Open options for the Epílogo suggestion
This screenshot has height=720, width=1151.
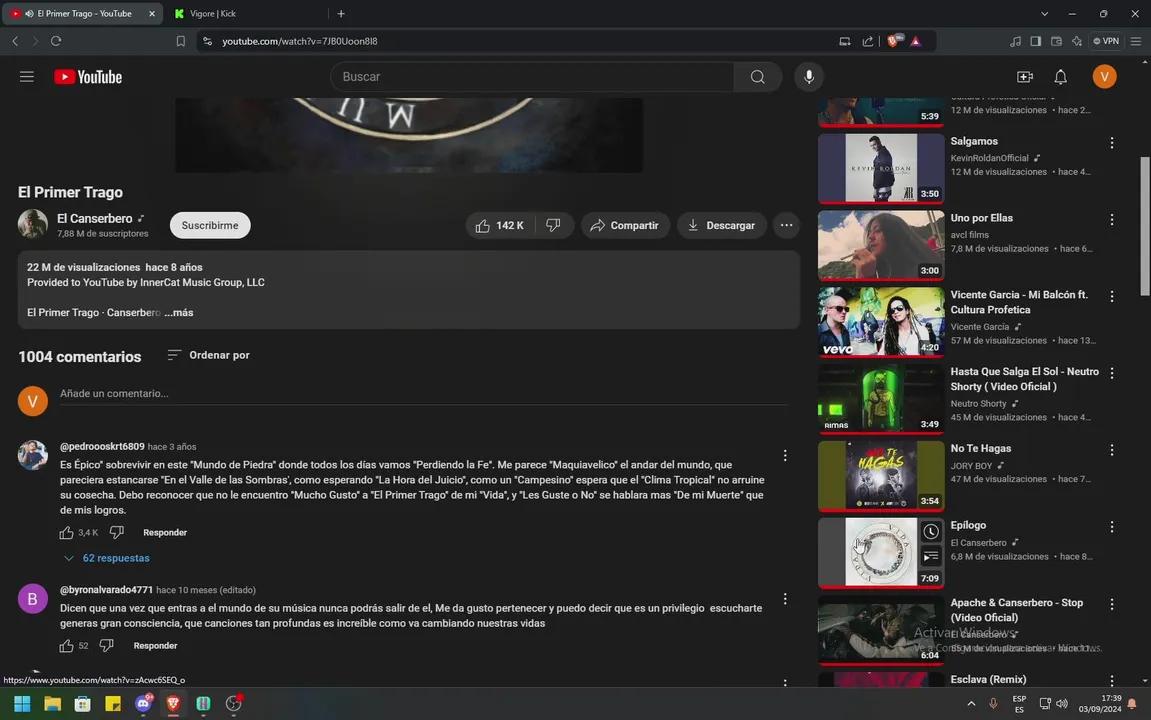pos(1111,527)
